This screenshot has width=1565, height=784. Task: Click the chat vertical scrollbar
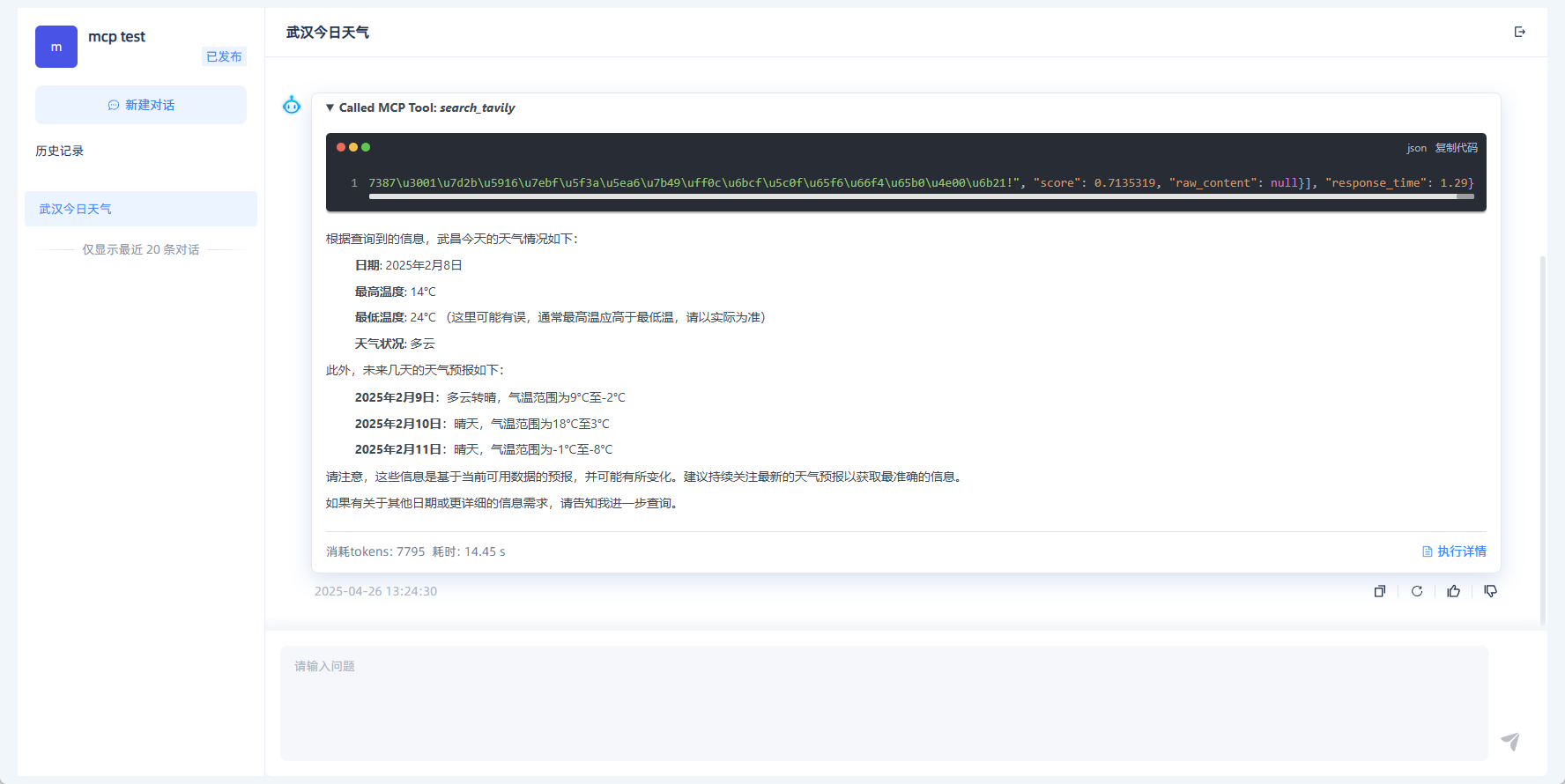tap(1542, 440)
